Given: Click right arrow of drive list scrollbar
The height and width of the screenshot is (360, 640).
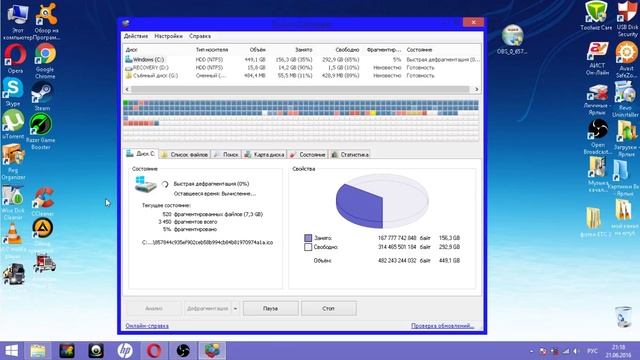Looking at the screenshot, I should coord(476,89).
